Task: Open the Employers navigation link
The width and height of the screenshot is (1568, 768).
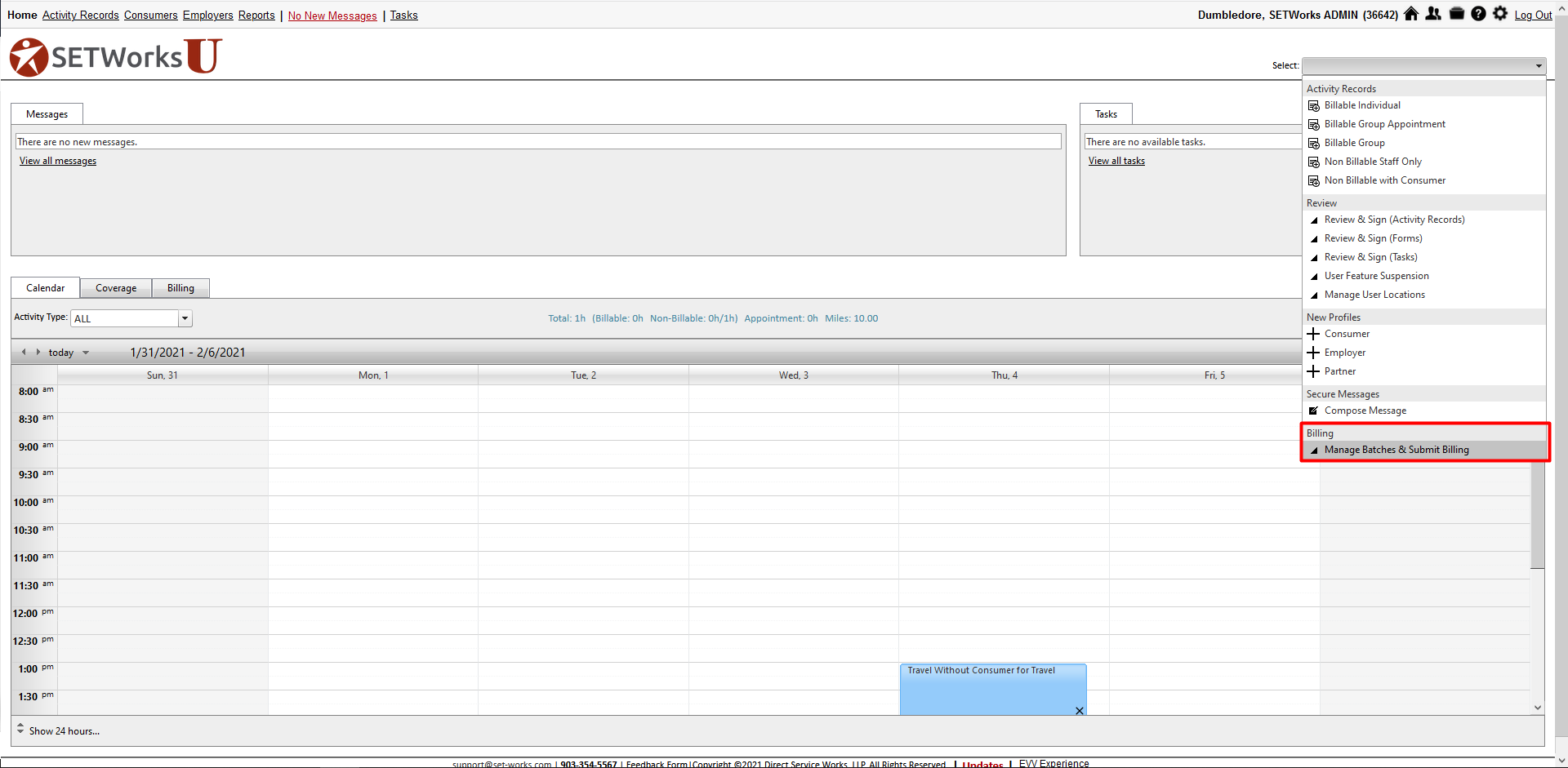Action: 208,15
